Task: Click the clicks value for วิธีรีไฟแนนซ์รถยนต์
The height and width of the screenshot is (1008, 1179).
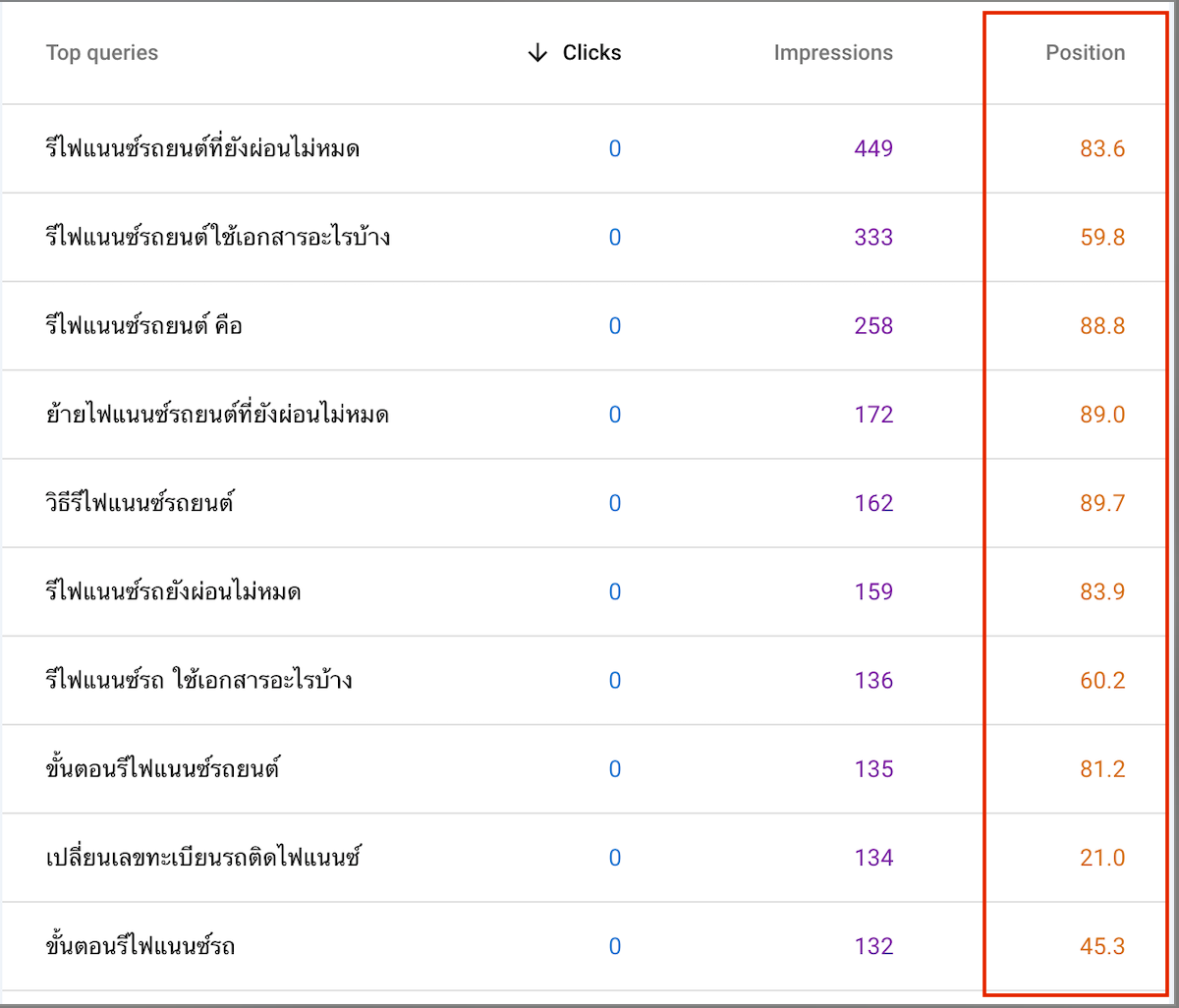Action: pyautogui.click(x=615, y=503)
